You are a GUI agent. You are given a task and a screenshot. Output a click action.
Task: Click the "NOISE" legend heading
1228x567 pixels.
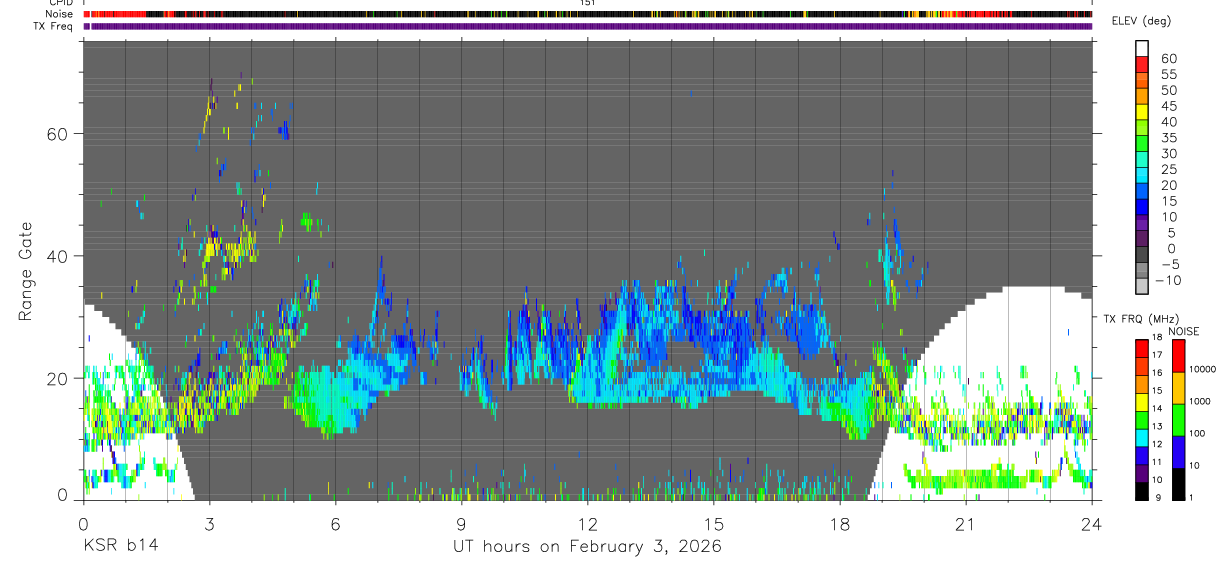click(1184, 331)
